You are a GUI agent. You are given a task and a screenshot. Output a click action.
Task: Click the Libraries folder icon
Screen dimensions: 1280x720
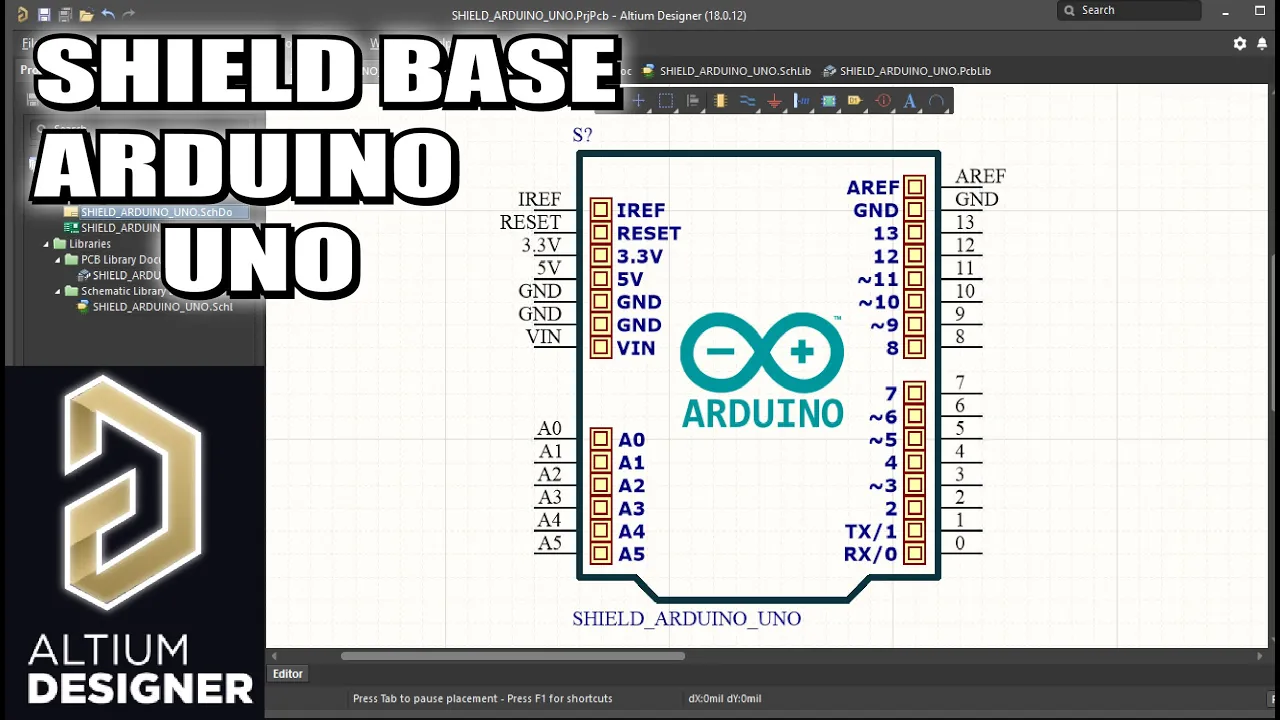coord(60,244)
